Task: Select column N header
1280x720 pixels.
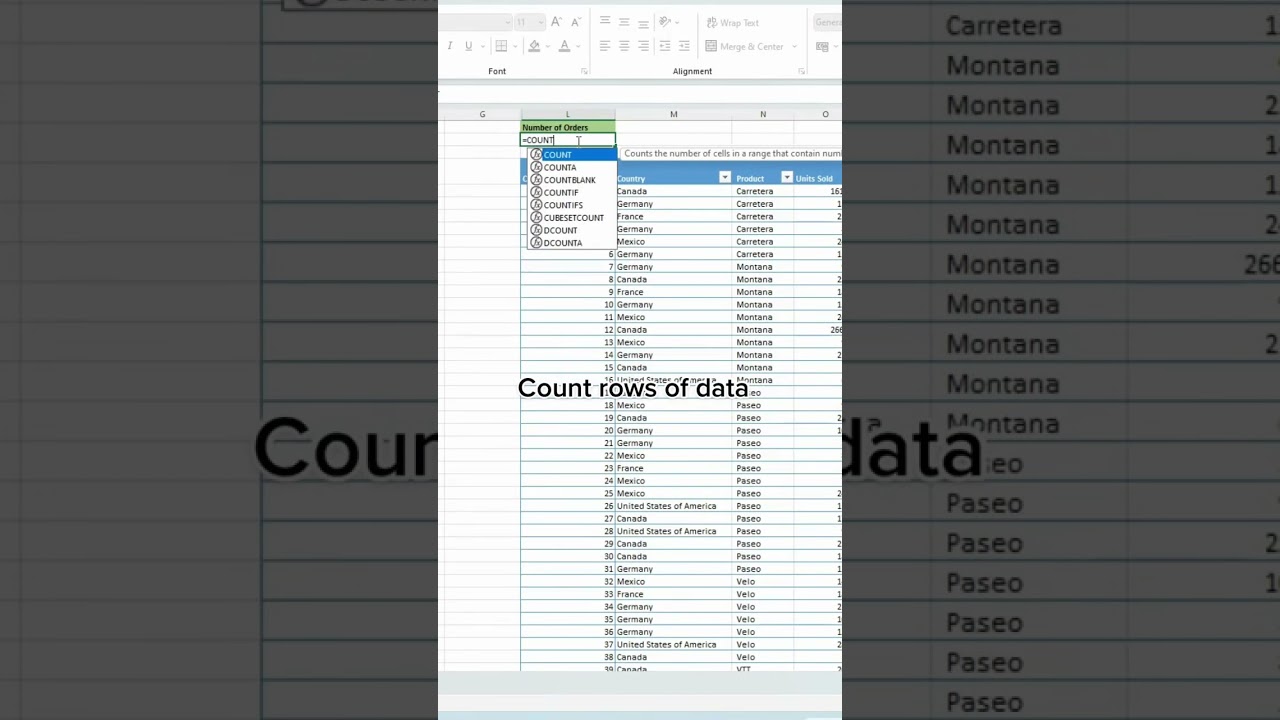Action: [763, 114]
